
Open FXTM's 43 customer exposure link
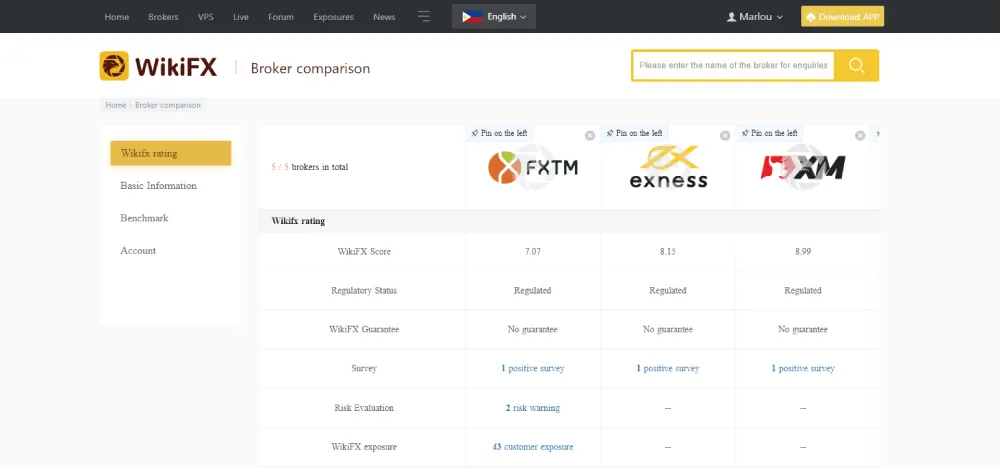[533, 447]
